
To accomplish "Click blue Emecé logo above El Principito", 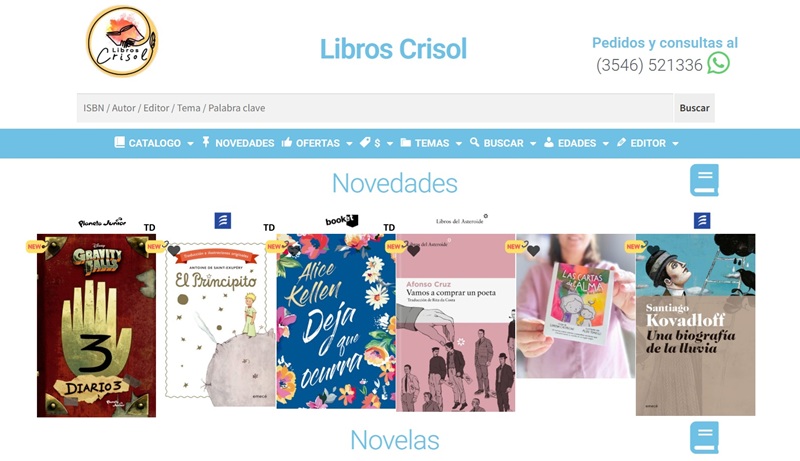I will 222,221.
